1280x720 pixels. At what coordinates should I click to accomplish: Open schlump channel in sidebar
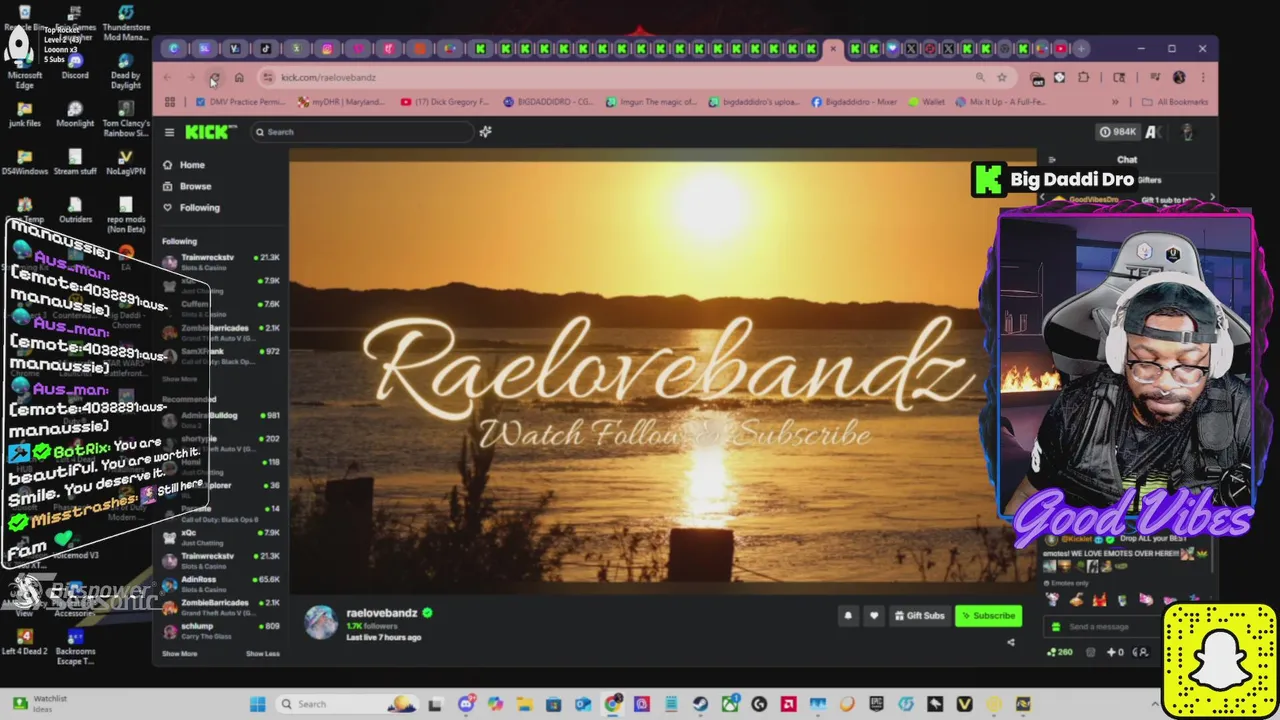pyautogui.click(x=221, y=631)
